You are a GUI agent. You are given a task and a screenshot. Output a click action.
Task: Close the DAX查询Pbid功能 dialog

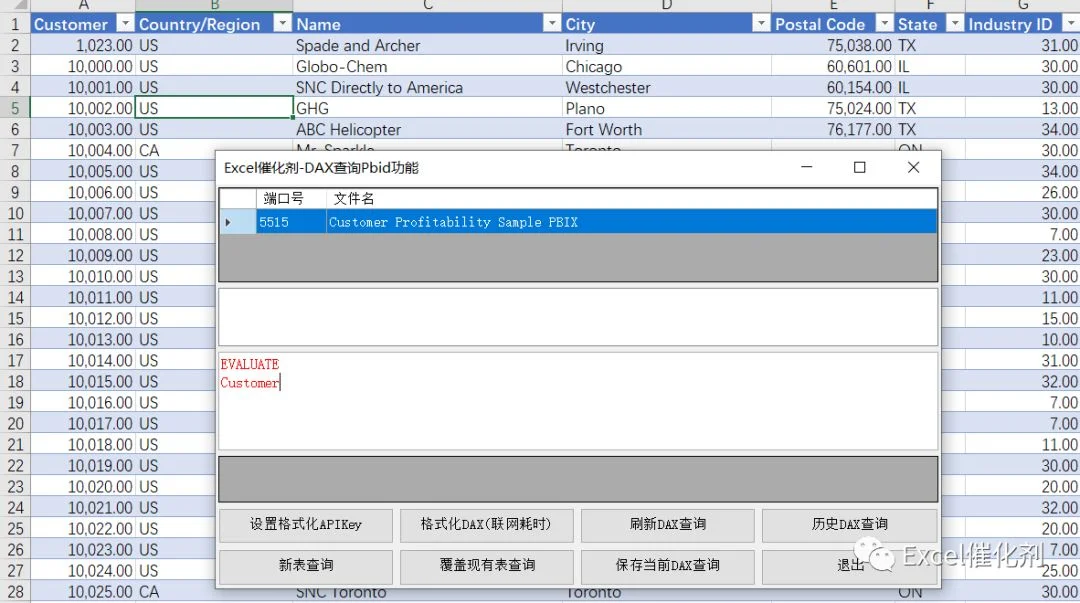pos(913,167)
